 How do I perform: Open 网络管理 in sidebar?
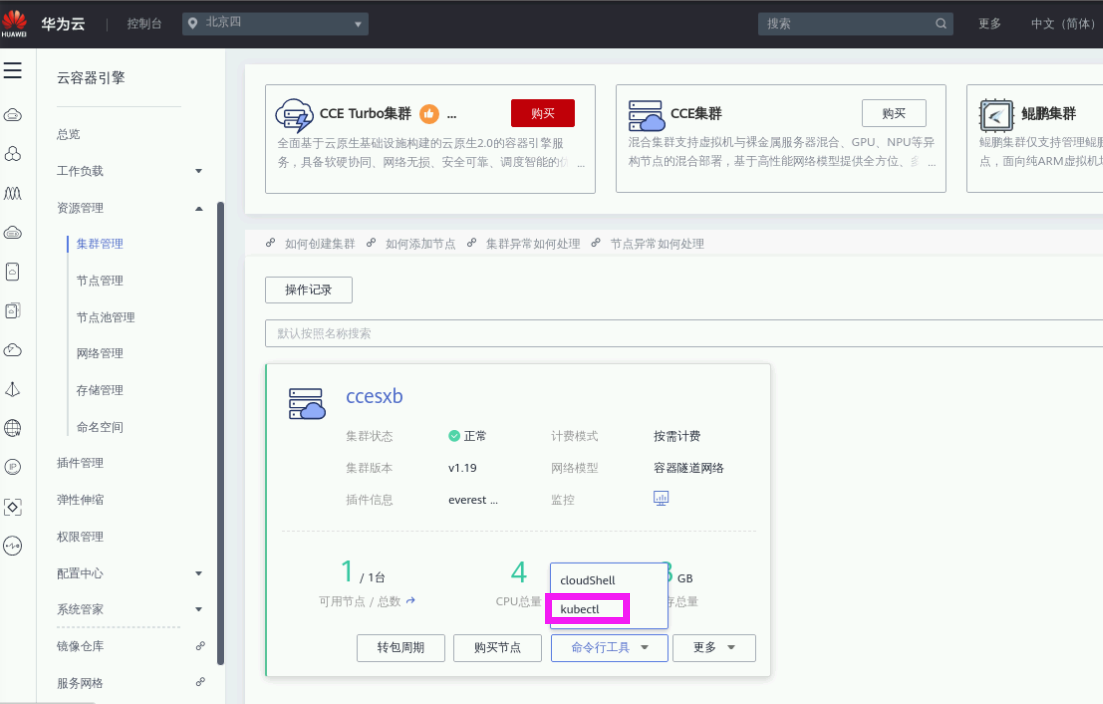pos(100,353)
